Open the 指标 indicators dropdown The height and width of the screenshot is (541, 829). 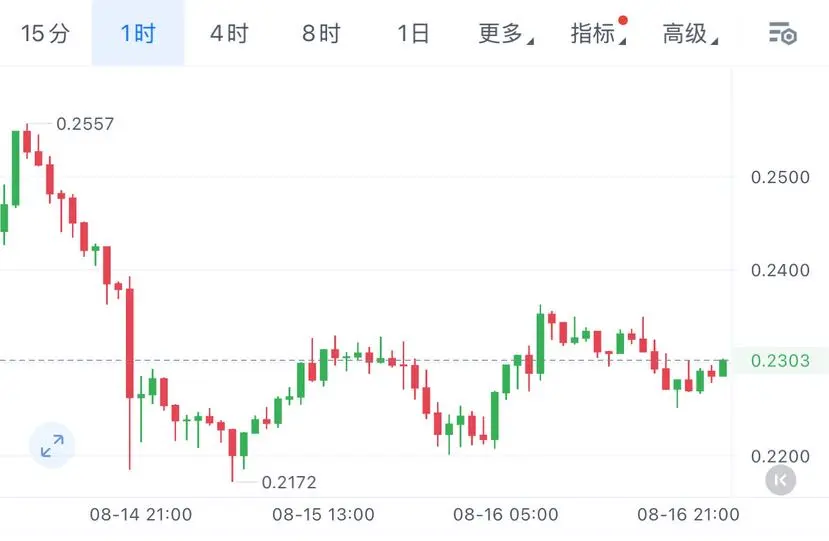[597, 33]
